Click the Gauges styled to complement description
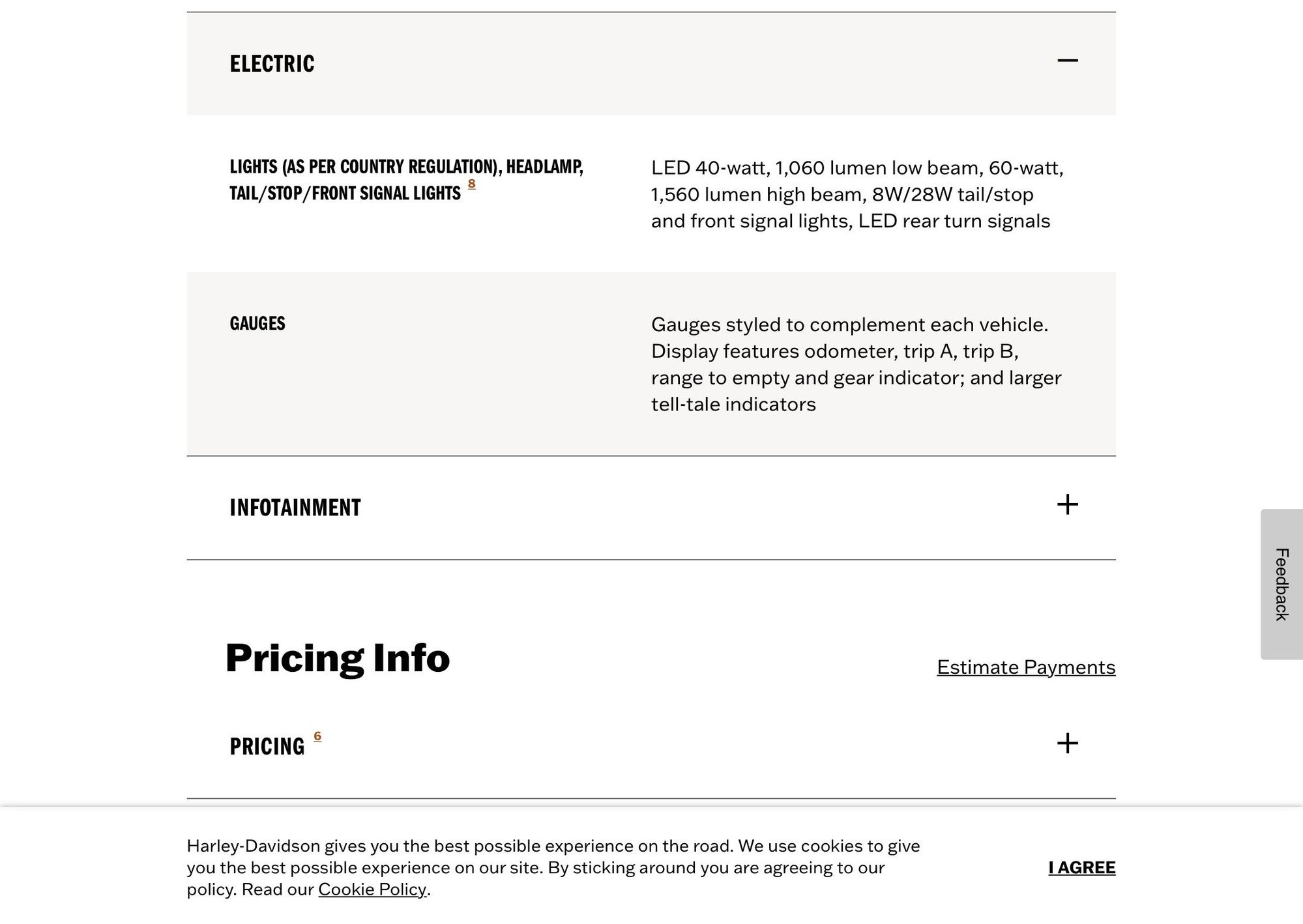The image size is (1303, 924). (849, 325)
